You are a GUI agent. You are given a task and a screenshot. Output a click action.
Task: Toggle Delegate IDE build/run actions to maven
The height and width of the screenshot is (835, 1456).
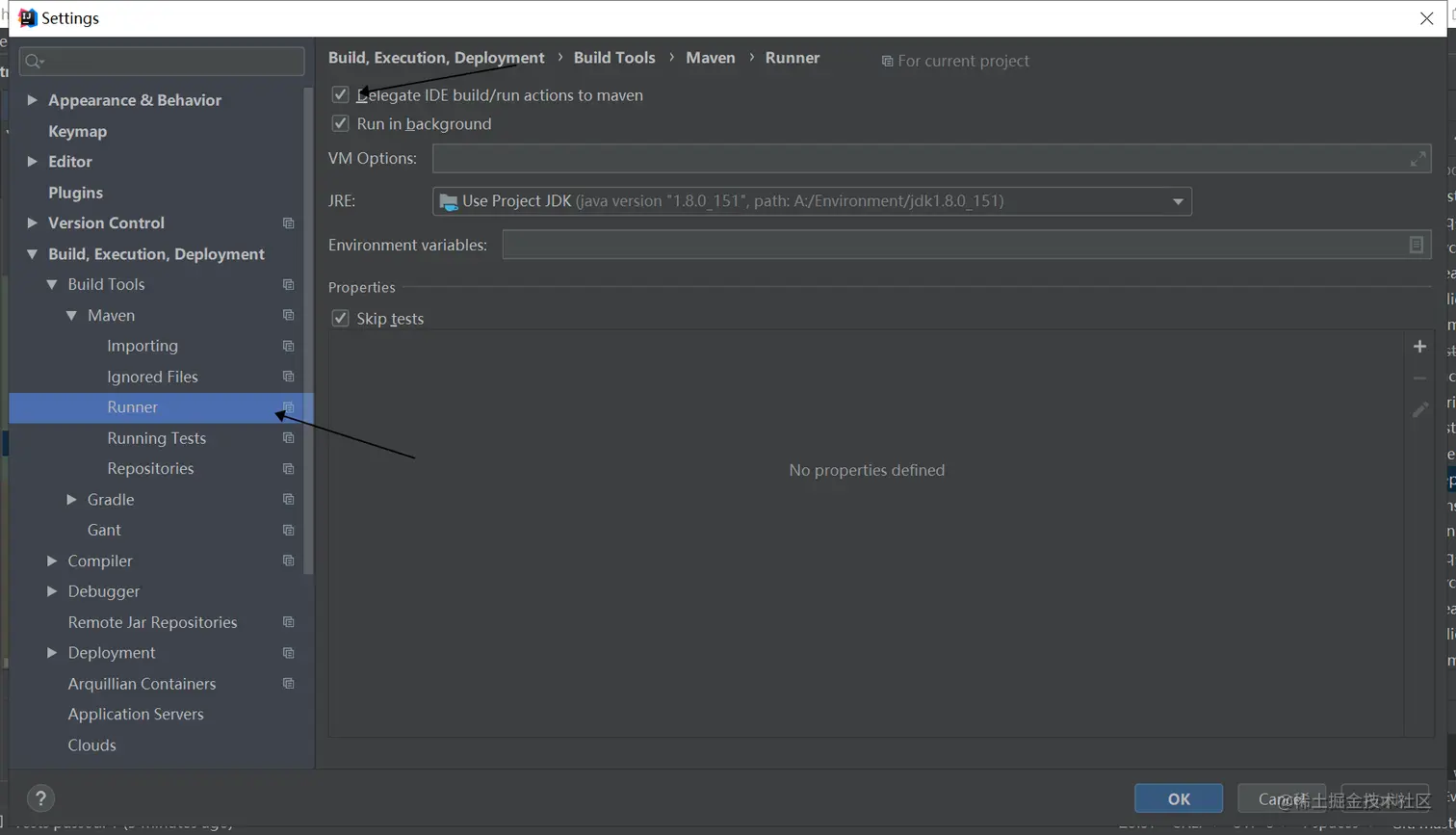(340, 94)
